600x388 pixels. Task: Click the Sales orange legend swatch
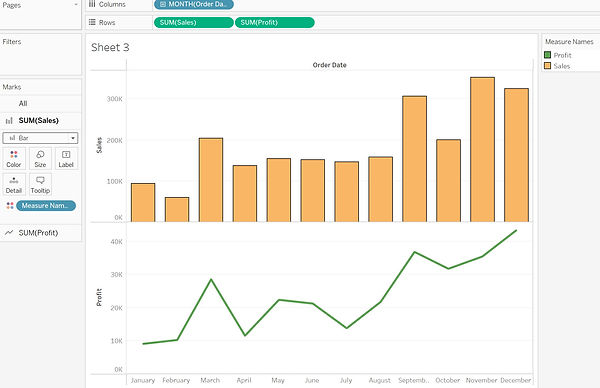(x=548, y=65)
